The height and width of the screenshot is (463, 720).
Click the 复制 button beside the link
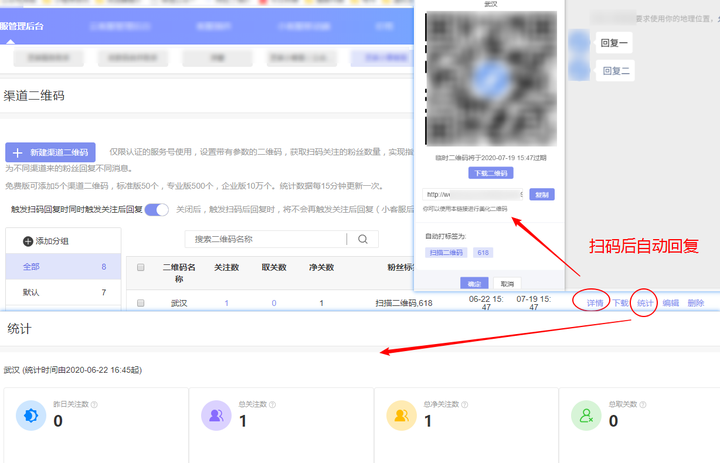[542, 195]
